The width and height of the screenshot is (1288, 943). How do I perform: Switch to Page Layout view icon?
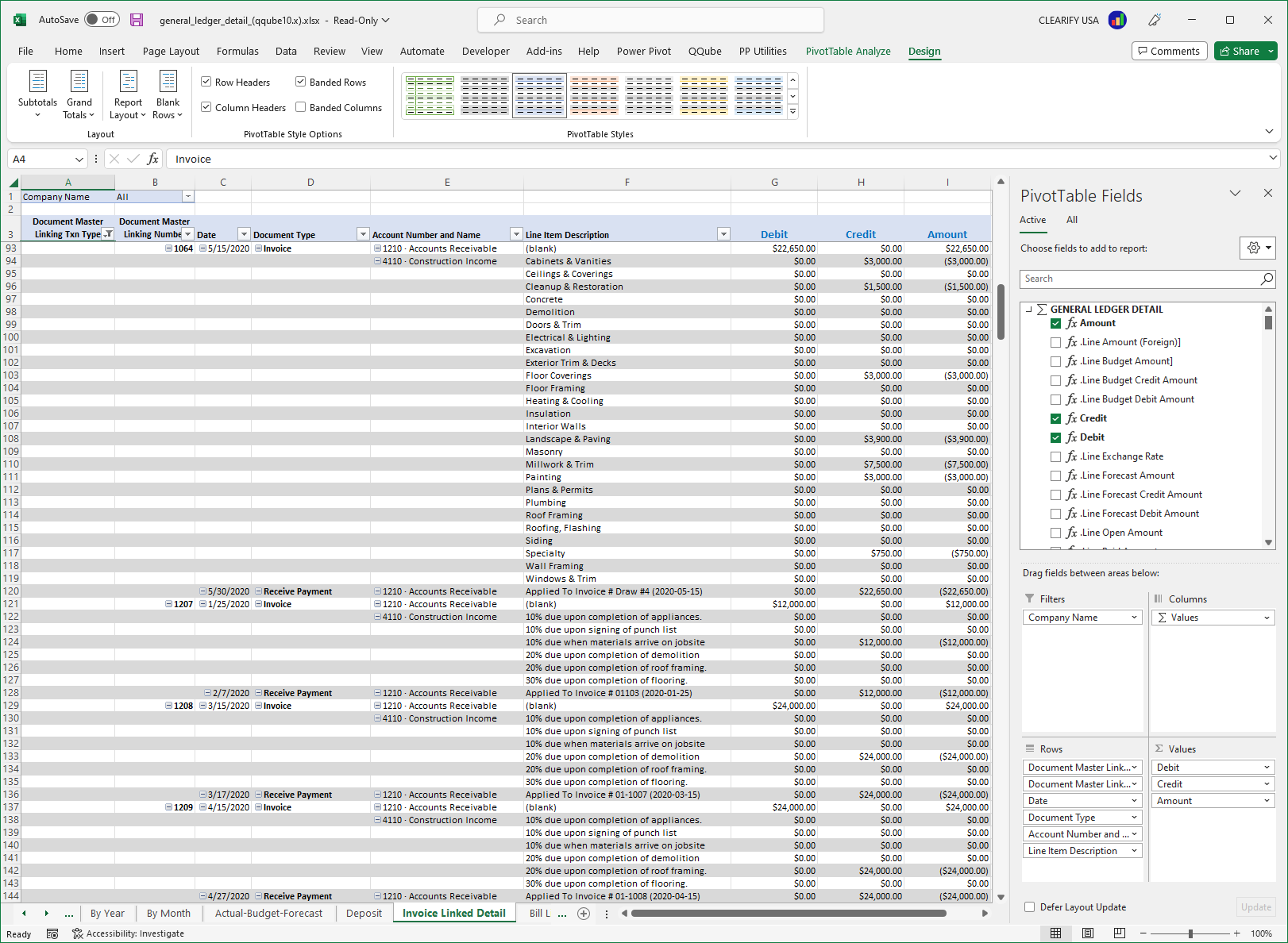tap(1087, 933)
